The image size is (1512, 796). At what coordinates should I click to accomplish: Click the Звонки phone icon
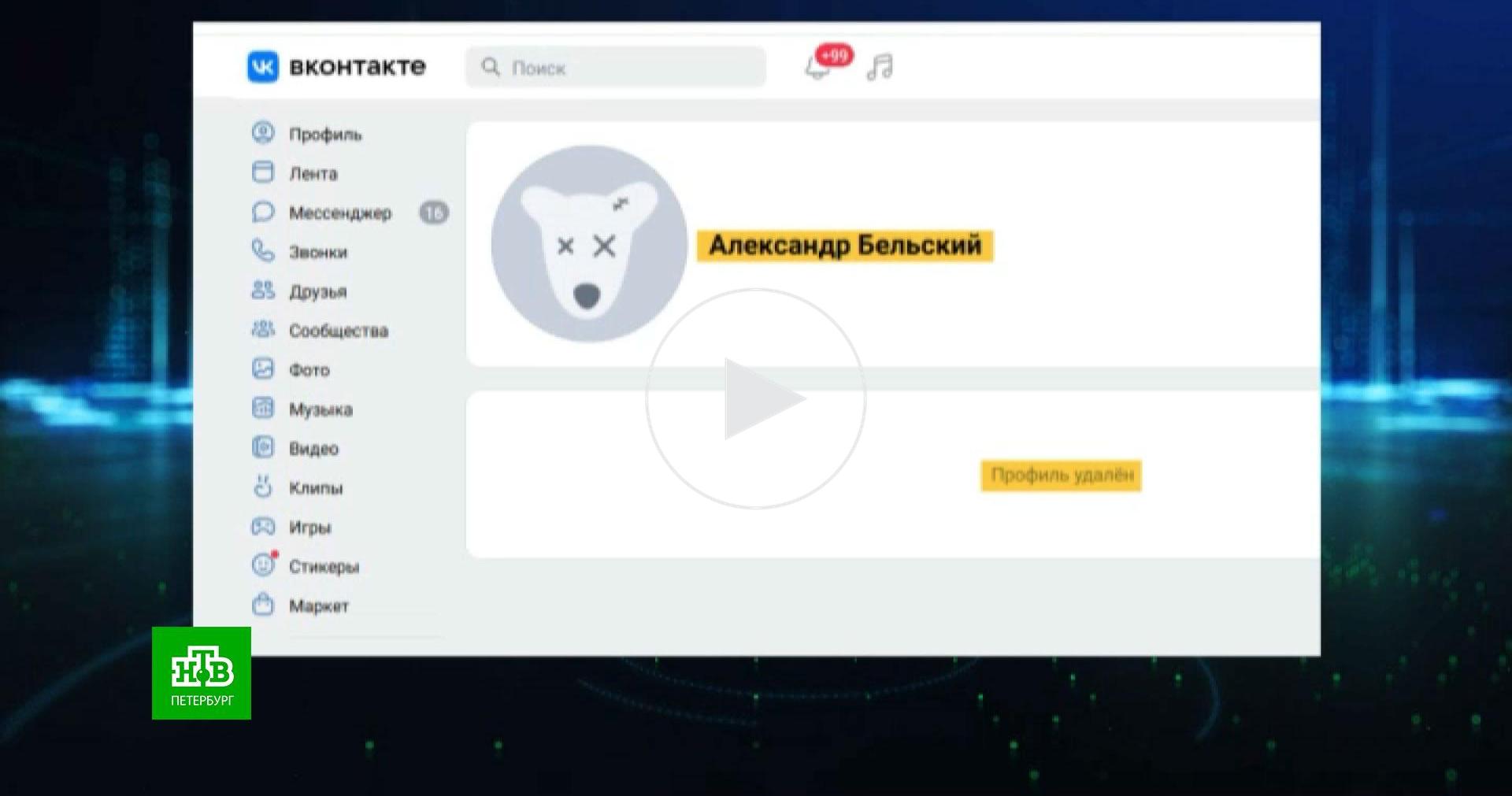pos(262,251)
